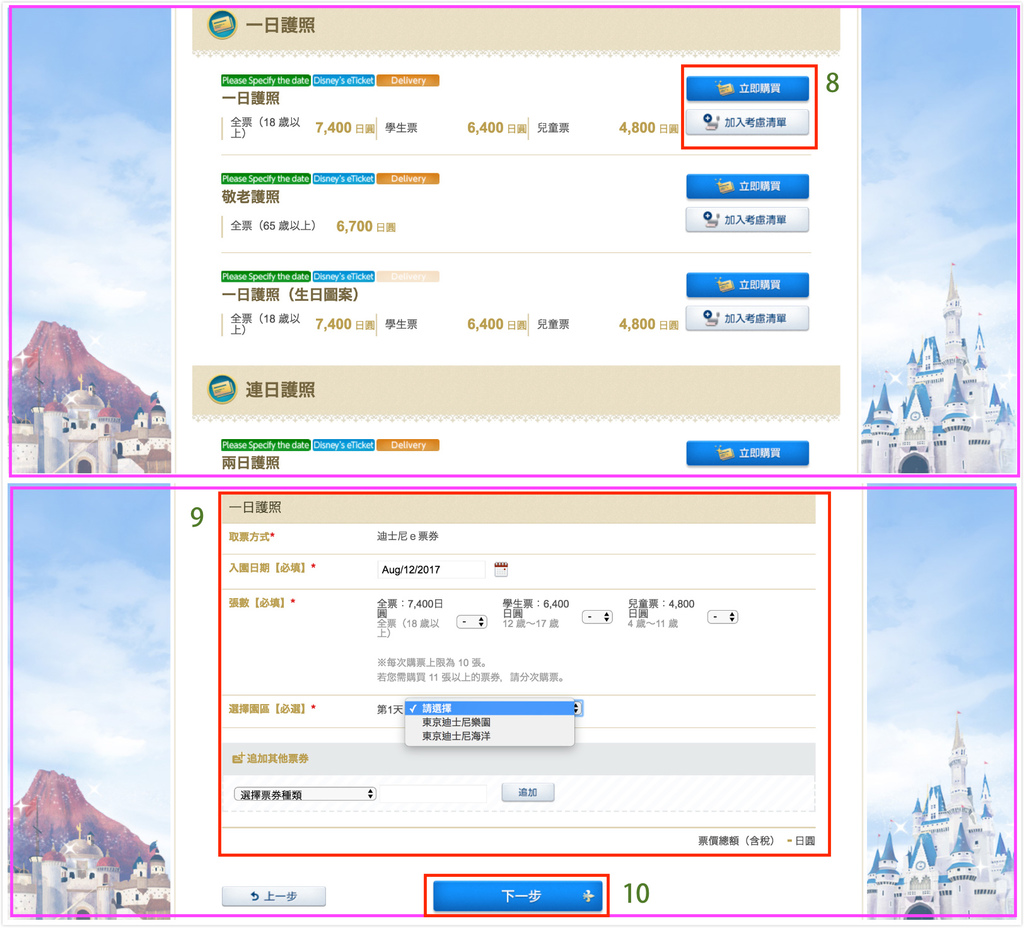Open the 選擇票券種類 dropdown
This screenshot has width=1024, height=928.
click(305, 794)
